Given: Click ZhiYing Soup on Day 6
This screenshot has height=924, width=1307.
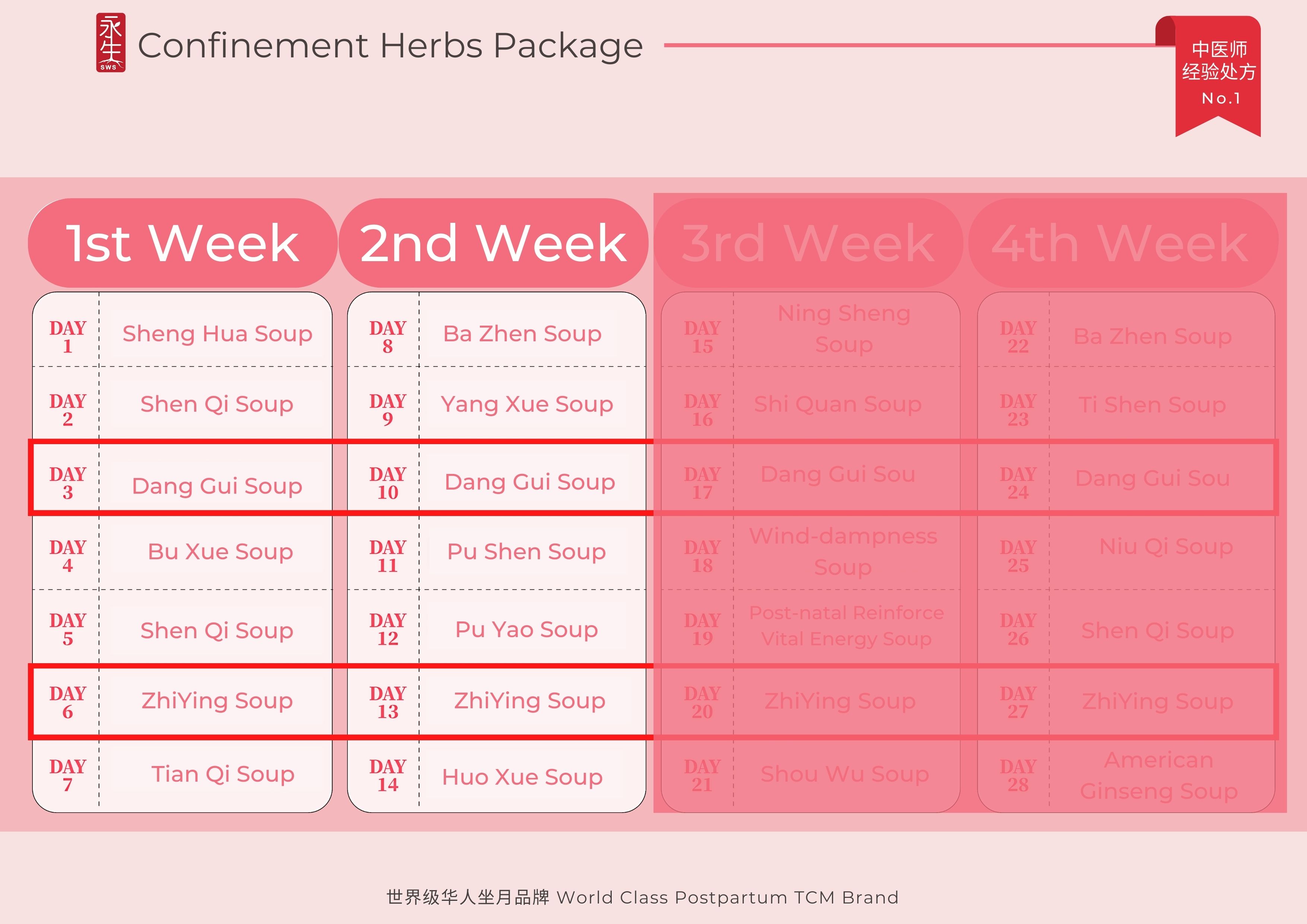Looking at the screenshot, I should (x=217, y=701).
